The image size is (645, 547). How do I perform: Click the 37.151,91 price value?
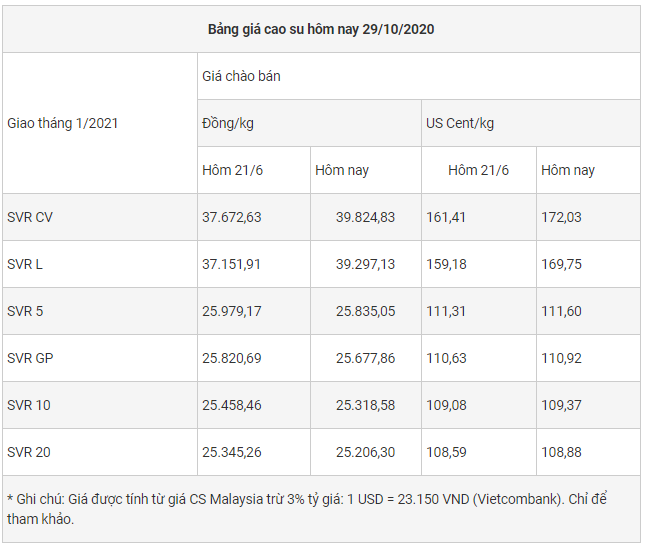(231, 264)
